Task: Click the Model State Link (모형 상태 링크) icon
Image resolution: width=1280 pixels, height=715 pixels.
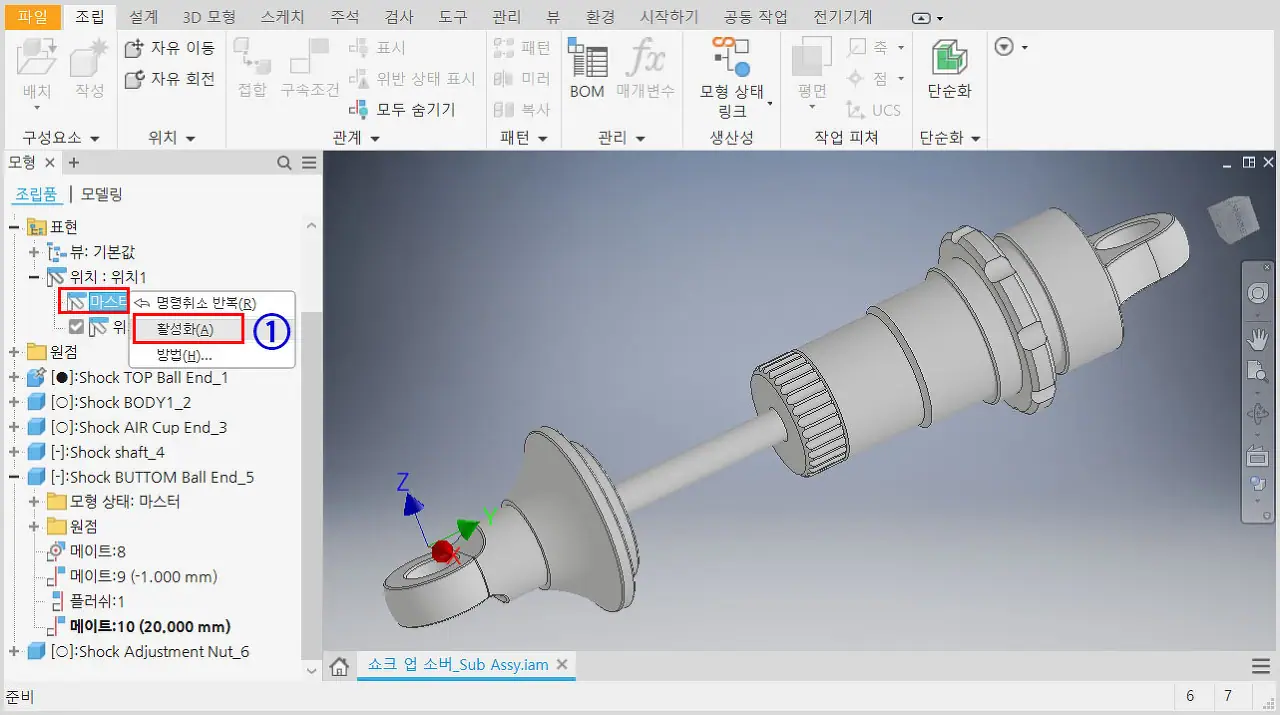Action: tap(731, 56)
